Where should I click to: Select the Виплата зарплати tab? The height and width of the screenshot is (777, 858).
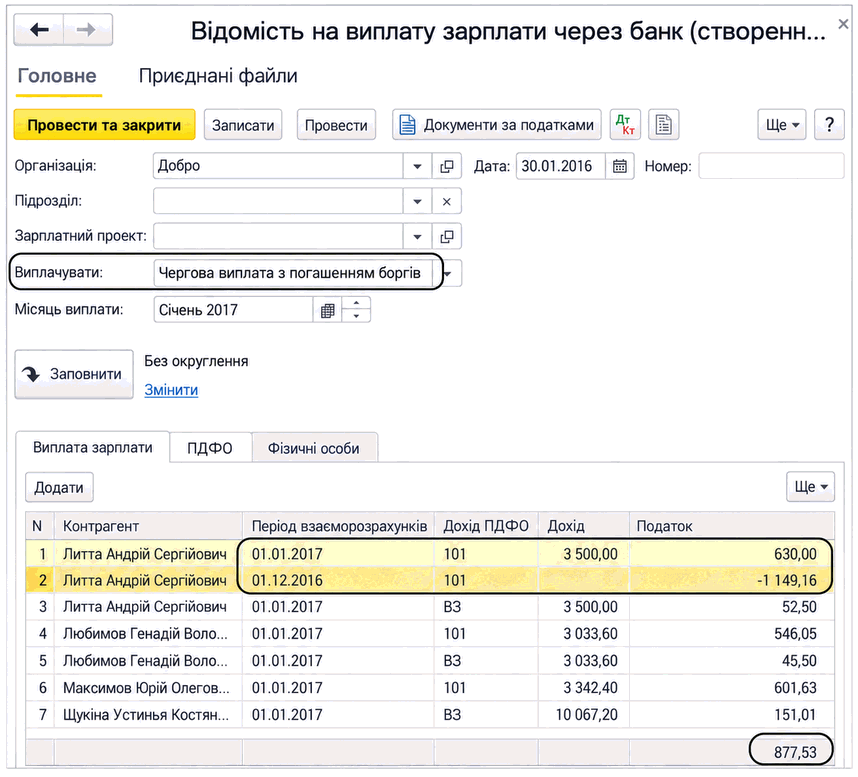tap(92, 448)
